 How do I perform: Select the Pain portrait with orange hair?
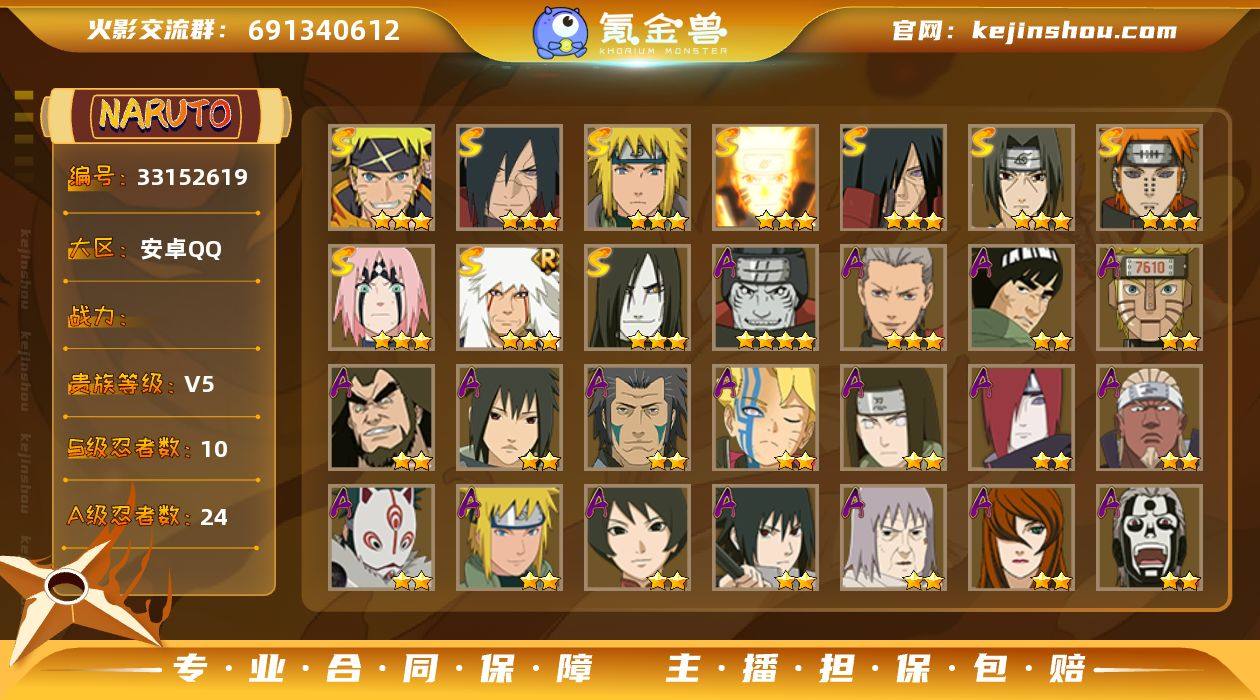tap(1149, 178)
